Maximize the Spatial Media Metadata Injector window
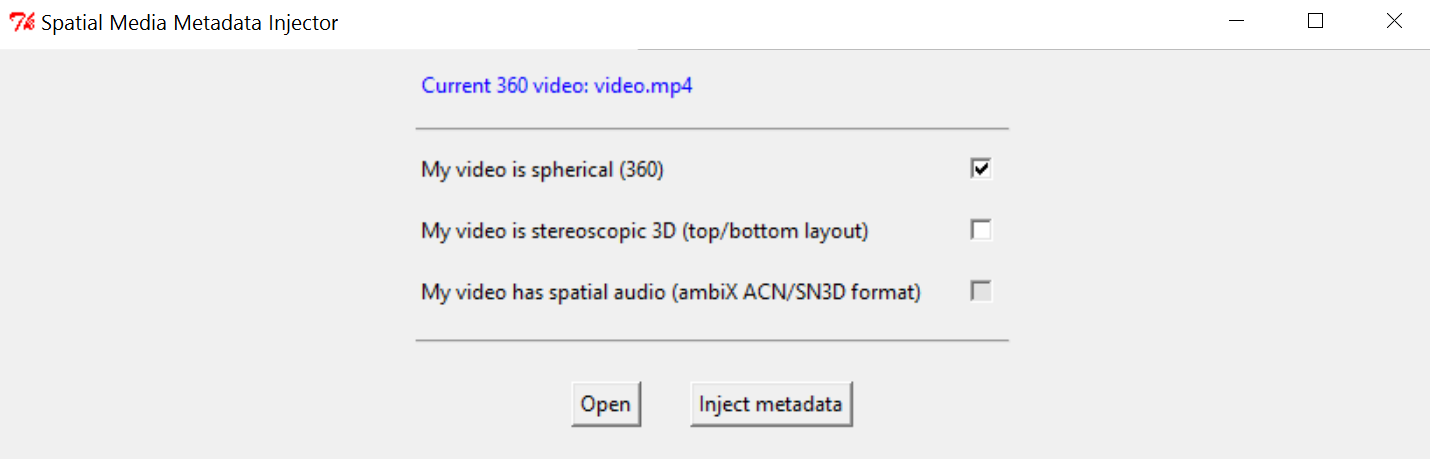The height and width of the screenshot is (459, 1430). pos(1316,21)
